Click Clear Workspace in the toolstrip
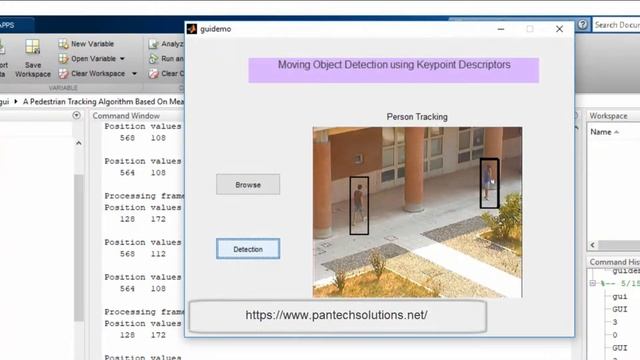The image size is (640, 360). [x=98, y=73]
